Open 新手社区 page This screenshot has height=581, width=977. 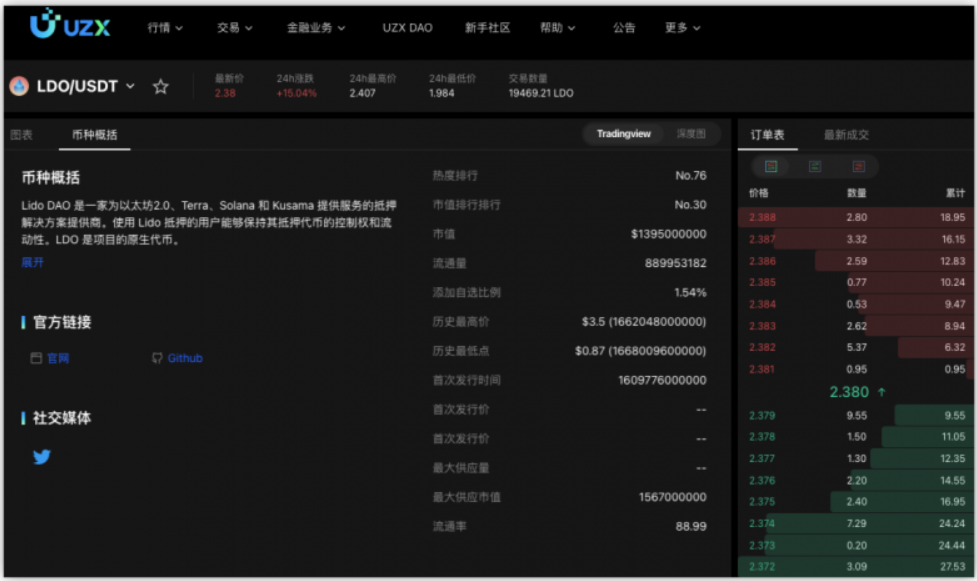[487, 27]
